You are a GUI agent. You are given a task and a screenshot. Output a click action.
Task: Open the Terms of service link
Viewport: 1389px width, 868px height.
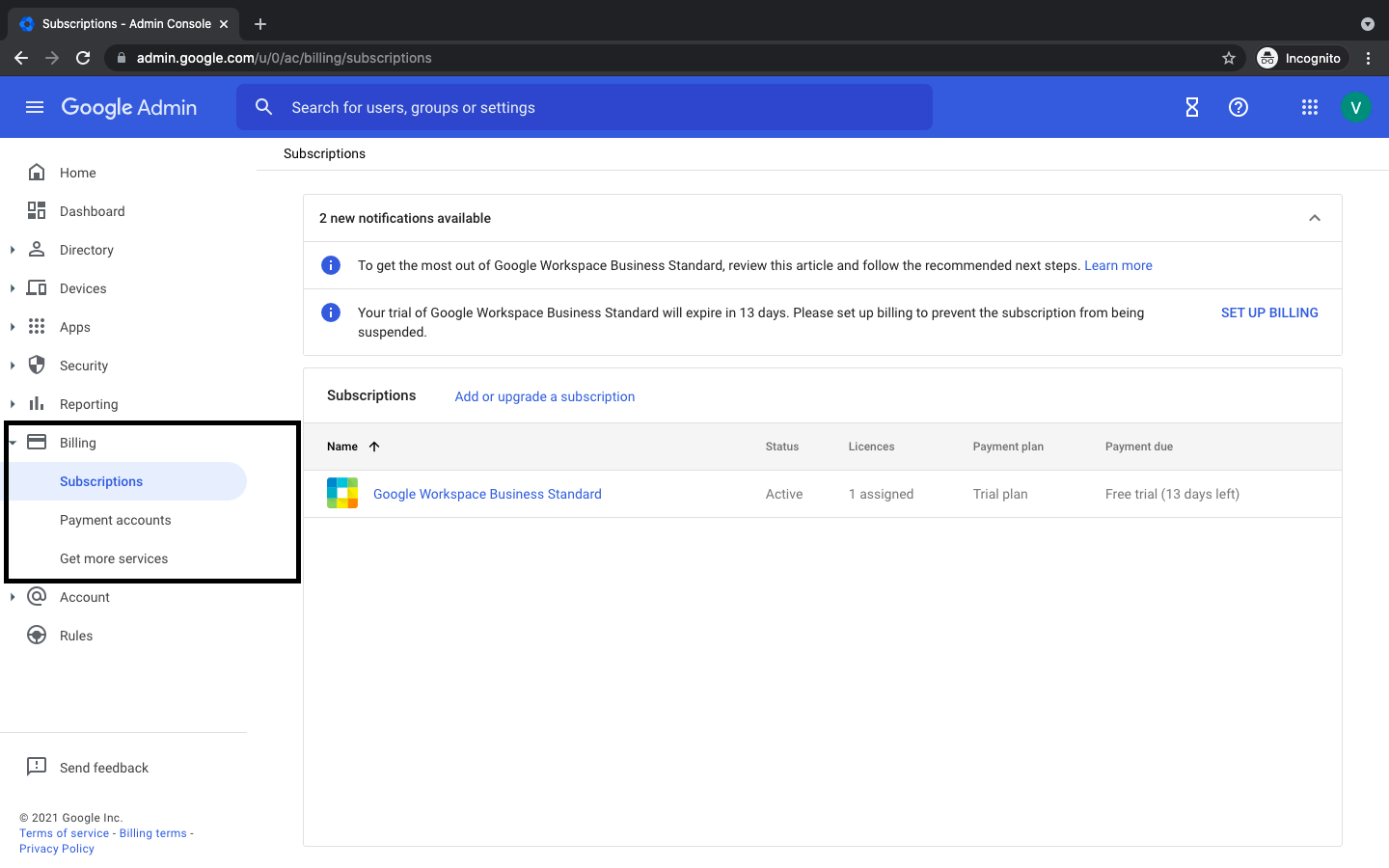(x=64, y=833)
